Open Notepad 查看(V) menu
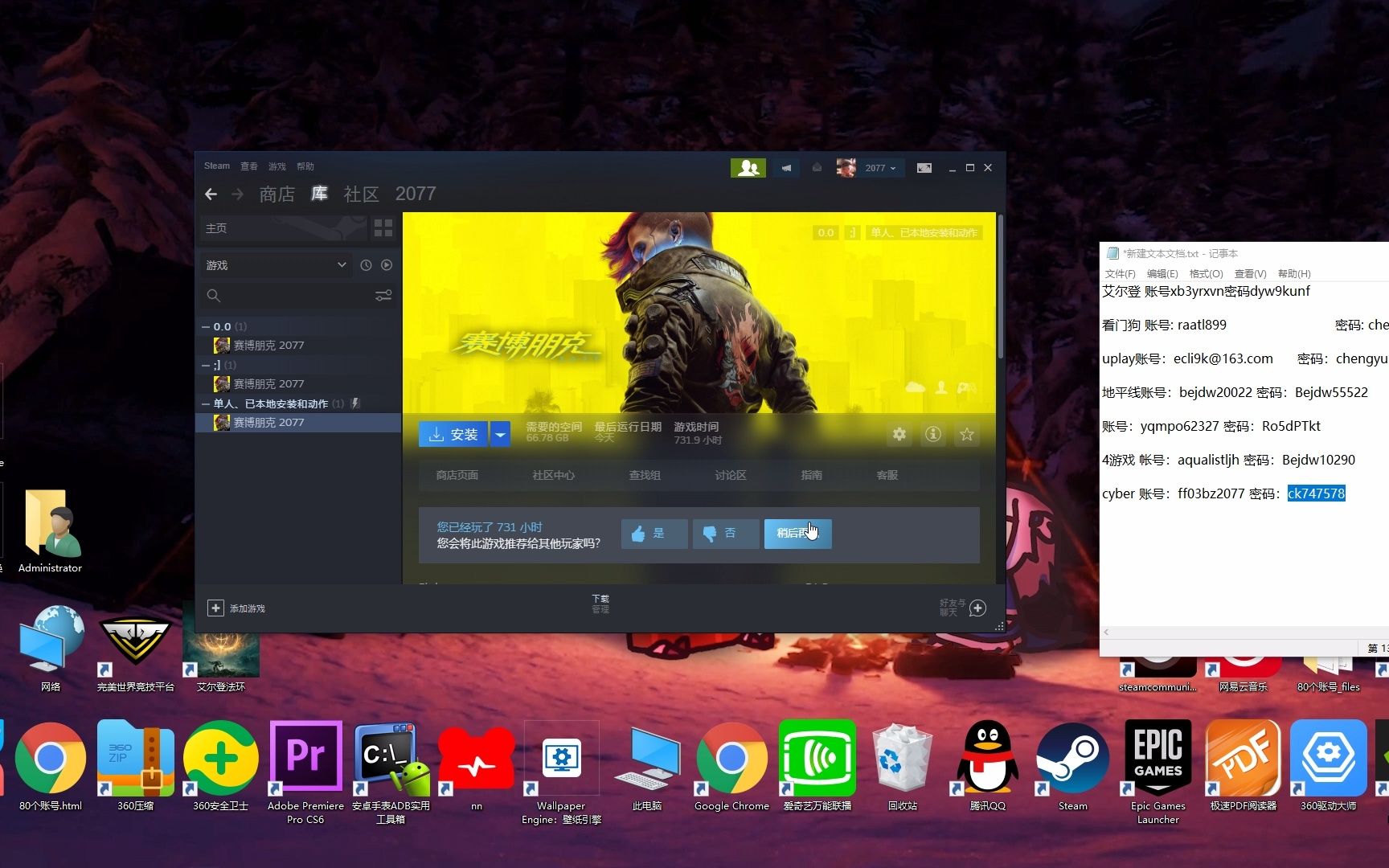Screen dimensions: 1389x868 point(1250,274)
